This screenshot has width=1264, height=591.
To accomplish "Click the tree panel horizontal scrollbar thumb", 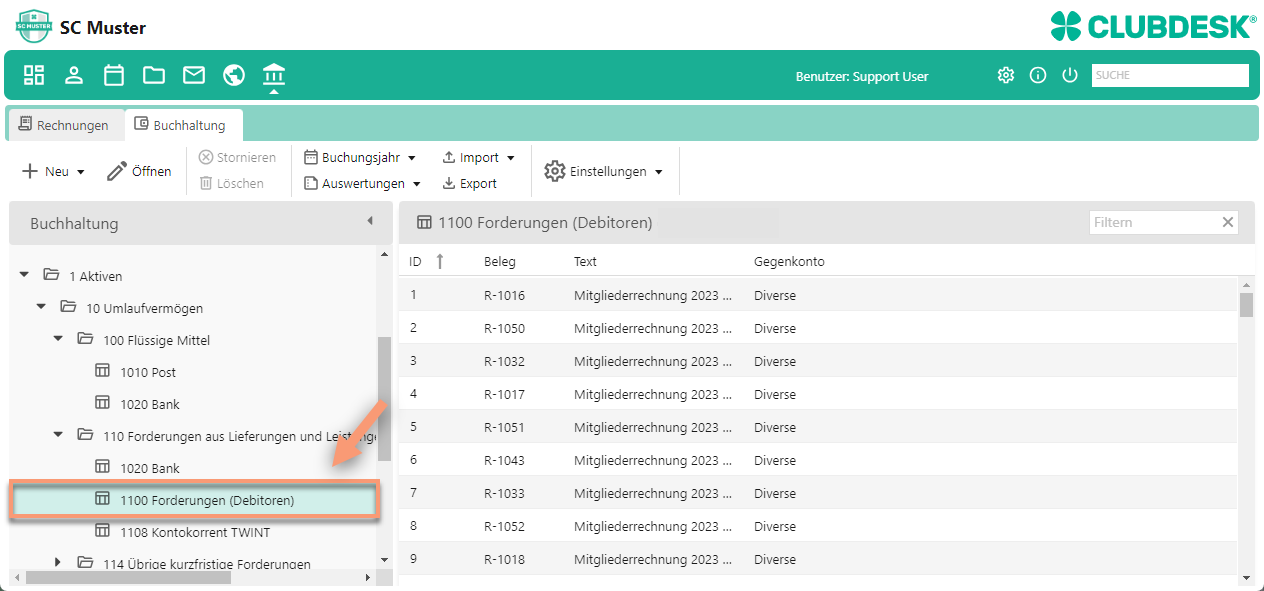I will [128, 577].
